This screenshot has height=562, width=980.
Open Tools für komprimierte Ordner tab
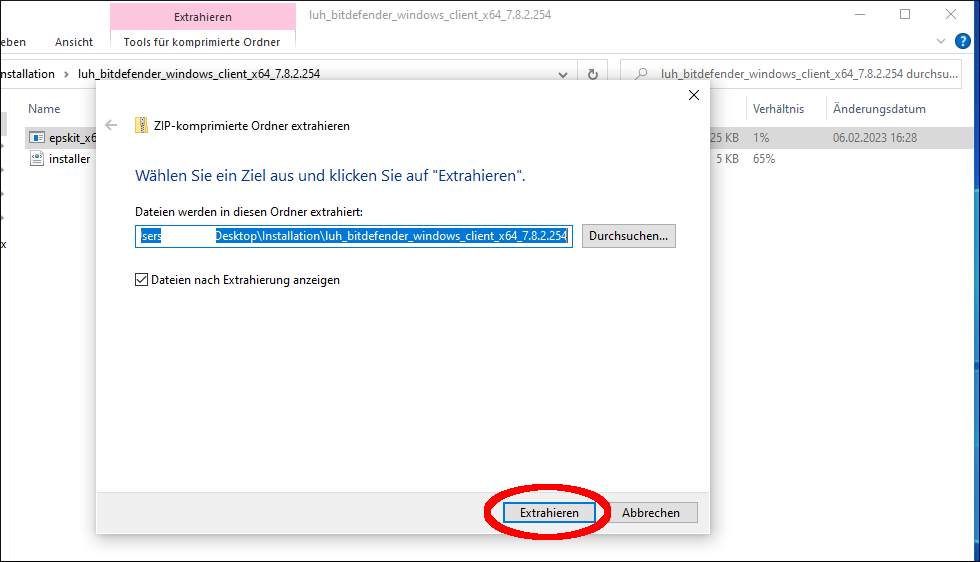coord(202,42)
